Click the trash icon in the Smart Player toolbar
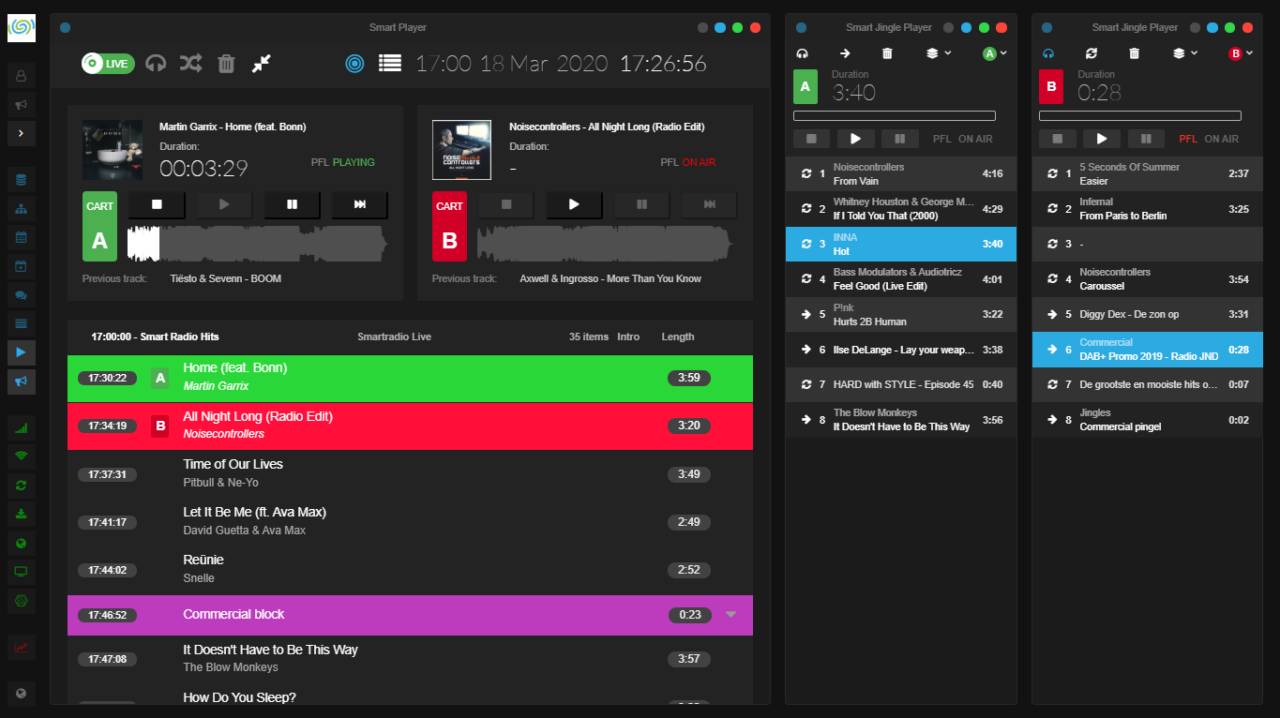The width and height of the screenshot is (1280, 718). click(x=225, y=62)
